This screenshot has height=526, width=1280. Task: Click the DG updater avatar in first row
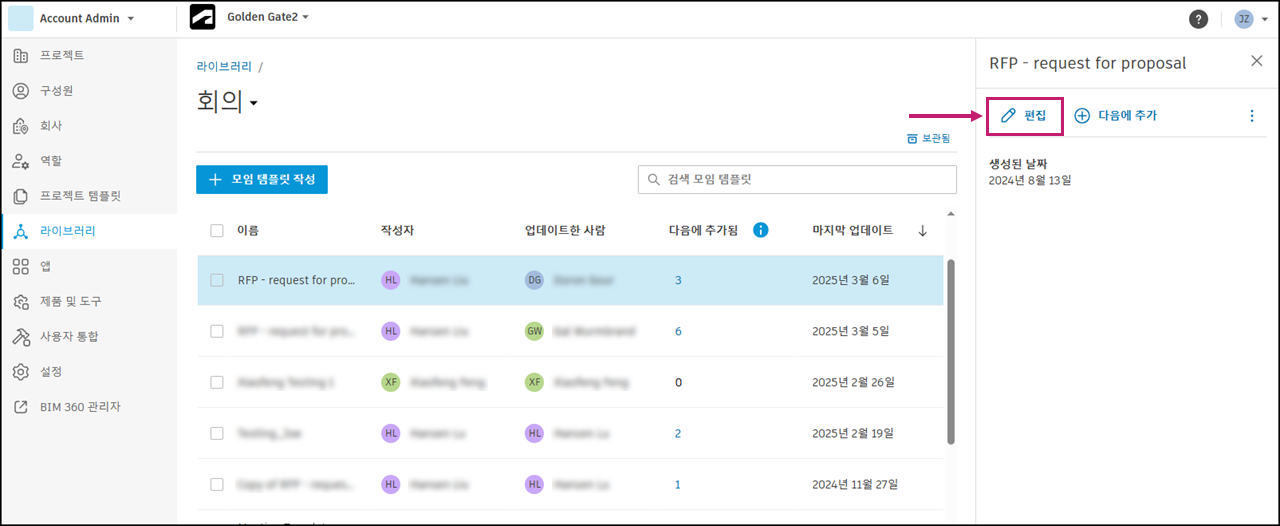click(x=534, y=280)
